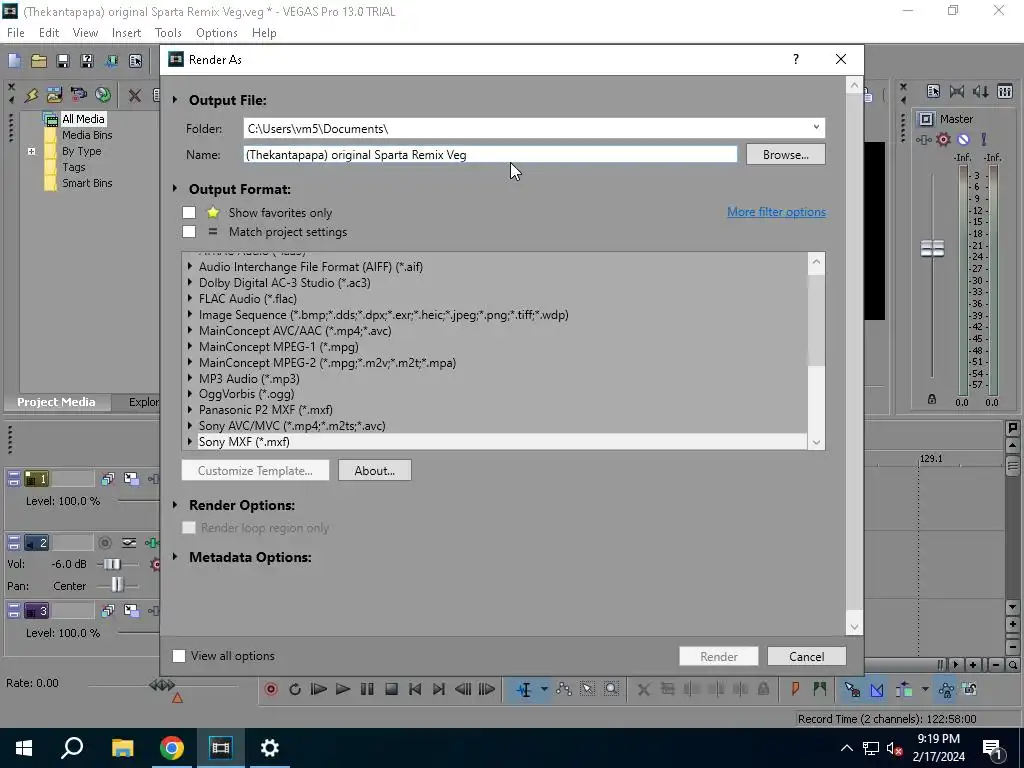Collapse the Output File section
Screen dimensions: 1024x768
[175, 100]
